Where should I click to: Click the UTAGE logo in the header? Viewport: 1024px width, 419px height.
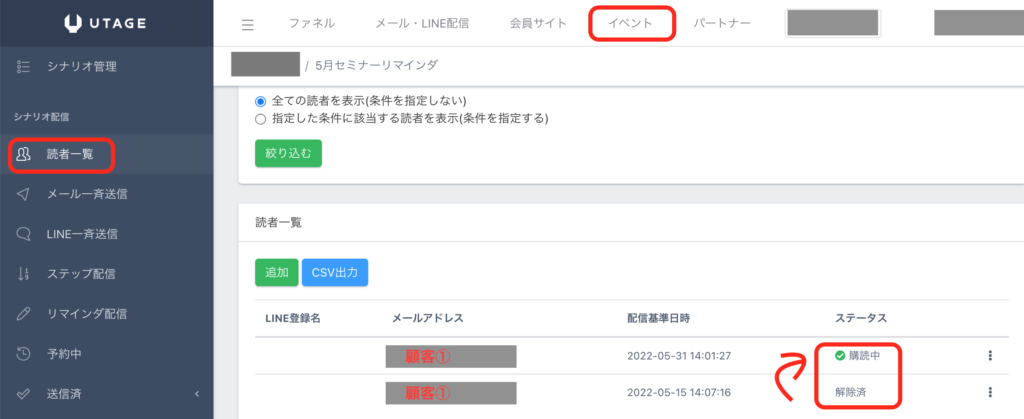point(106,23)
